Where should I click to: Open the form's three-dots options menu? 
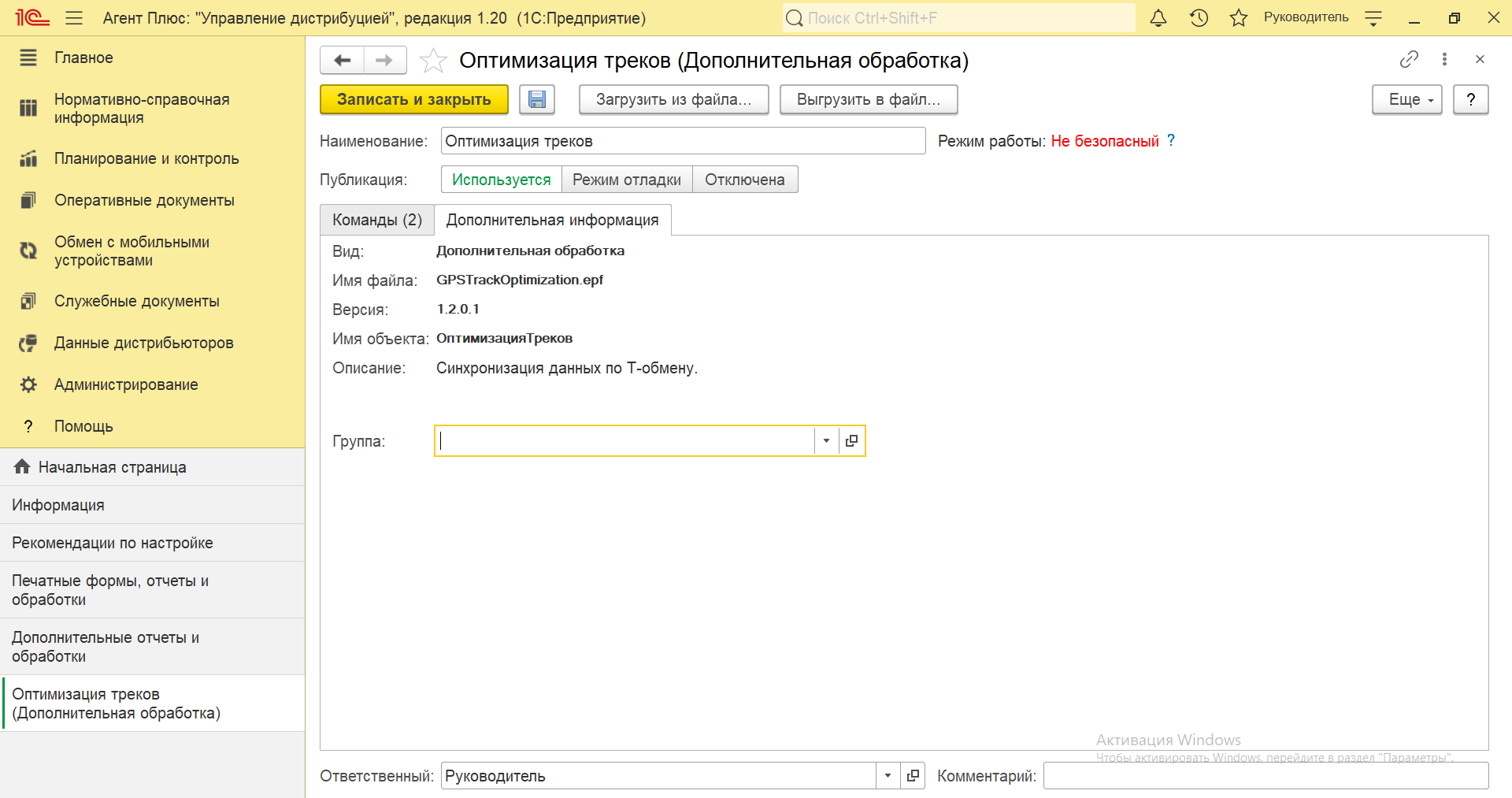(x=1444, y=59)
